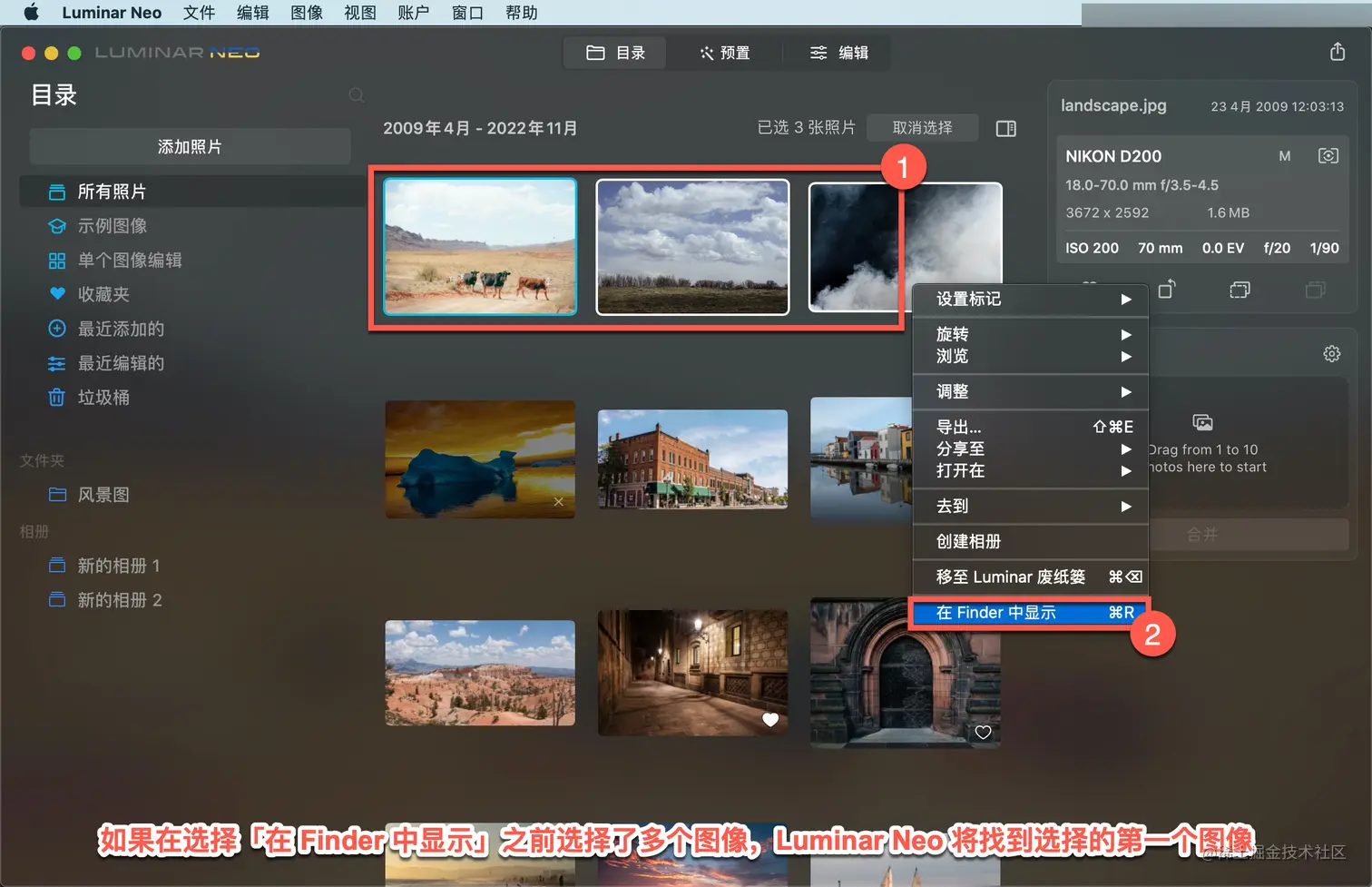The image size is (1372, 887).
Task: Click the 所有照片 sidebar icon
Action: click(x=56, y=192)
